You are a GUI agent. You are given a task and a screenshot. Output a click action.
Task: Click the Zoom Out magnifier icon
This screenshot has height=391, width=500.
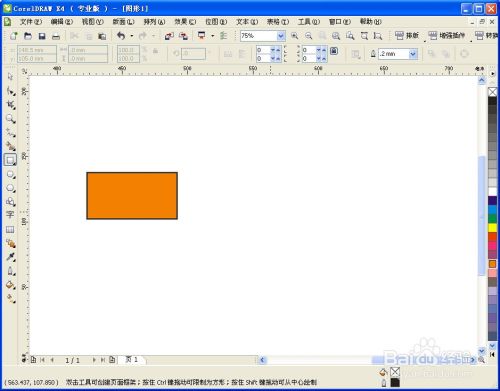tap(309, 36)
